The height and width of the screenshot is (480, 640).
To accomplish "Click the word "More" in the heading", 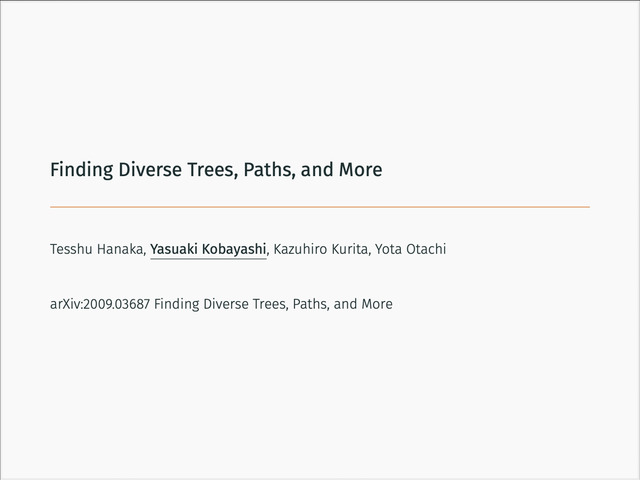I will click(x=360, y=171).
